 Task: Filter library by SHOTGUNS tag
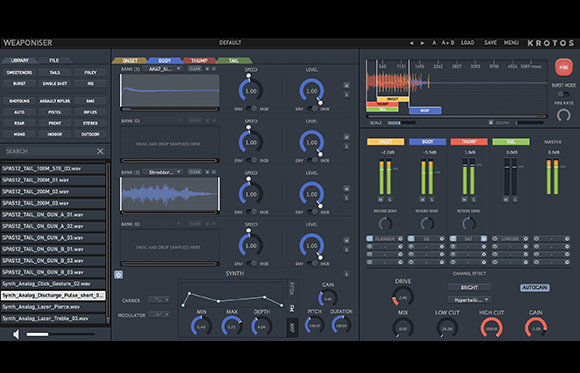[x=19, y=101]
